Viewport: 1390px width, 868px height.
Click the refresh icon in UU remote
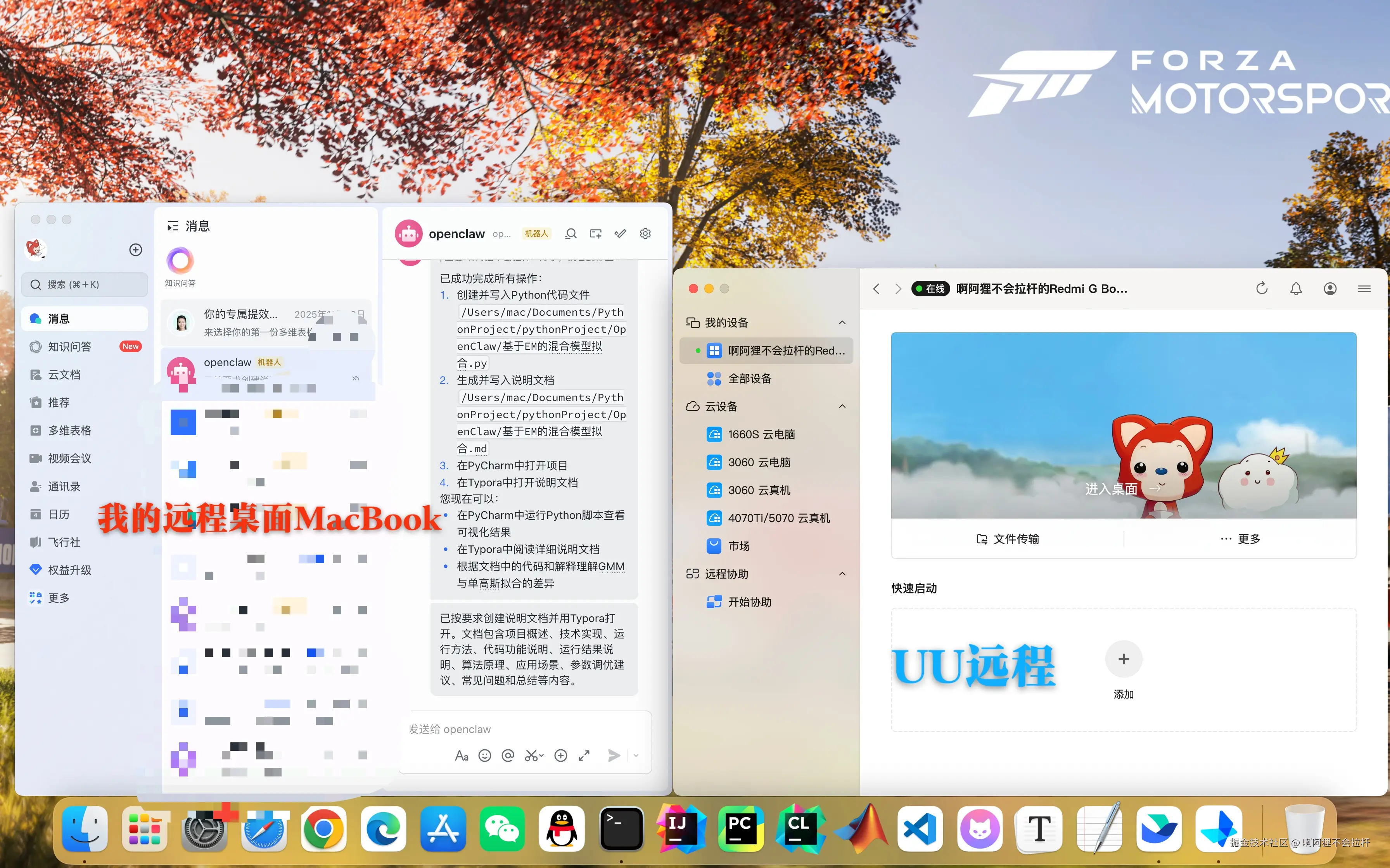[1262, 289]
